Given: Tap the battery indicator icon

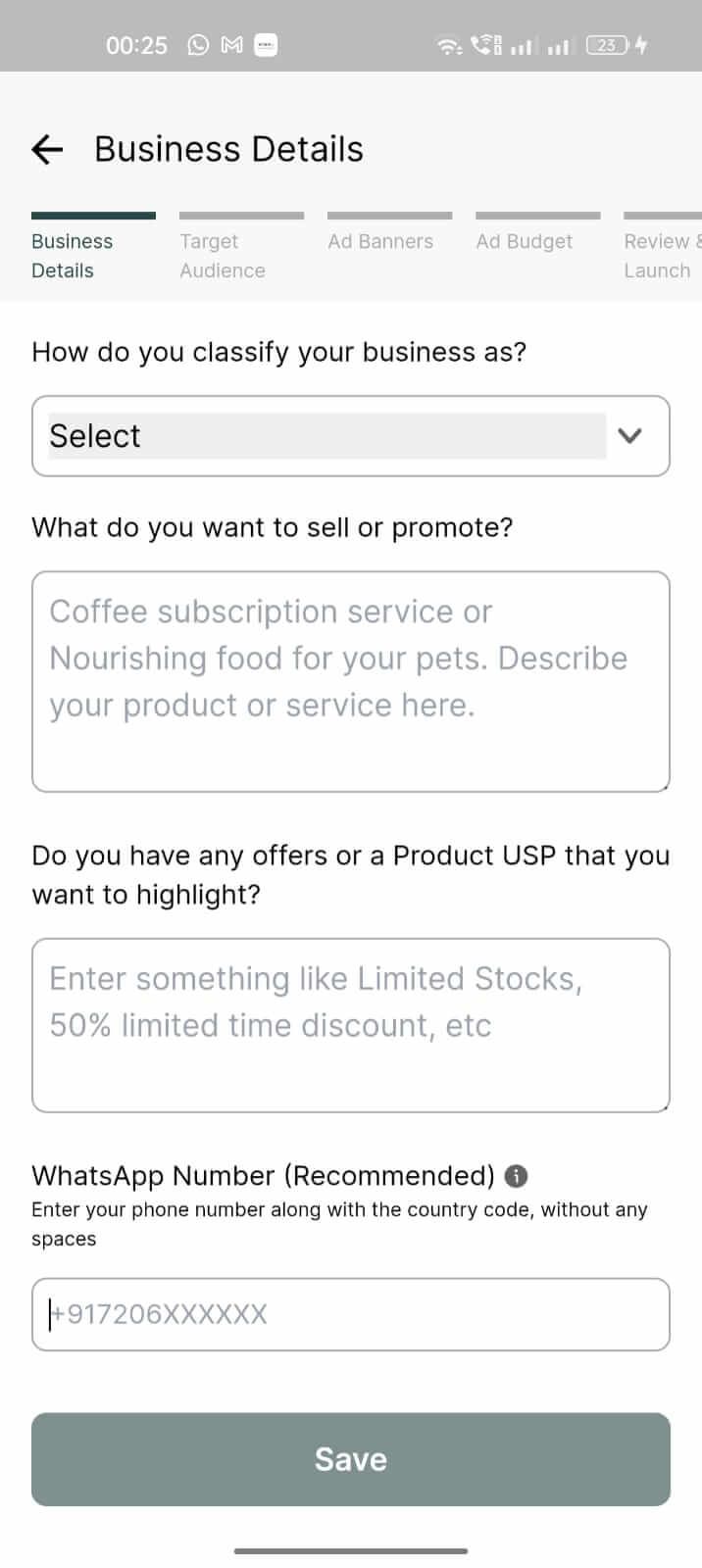Looking at the screenshot, I should point(607,45).
